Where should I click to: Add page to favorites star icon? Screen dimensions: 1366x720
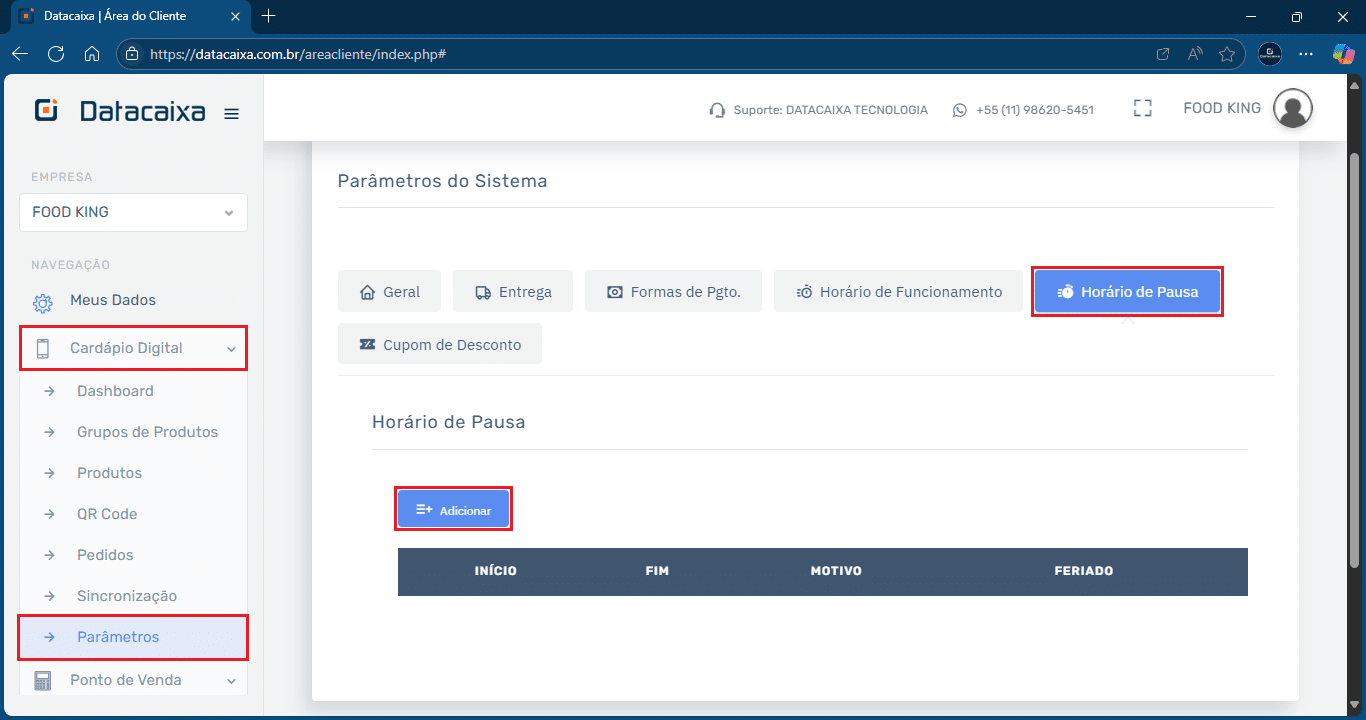point(1227,54)
